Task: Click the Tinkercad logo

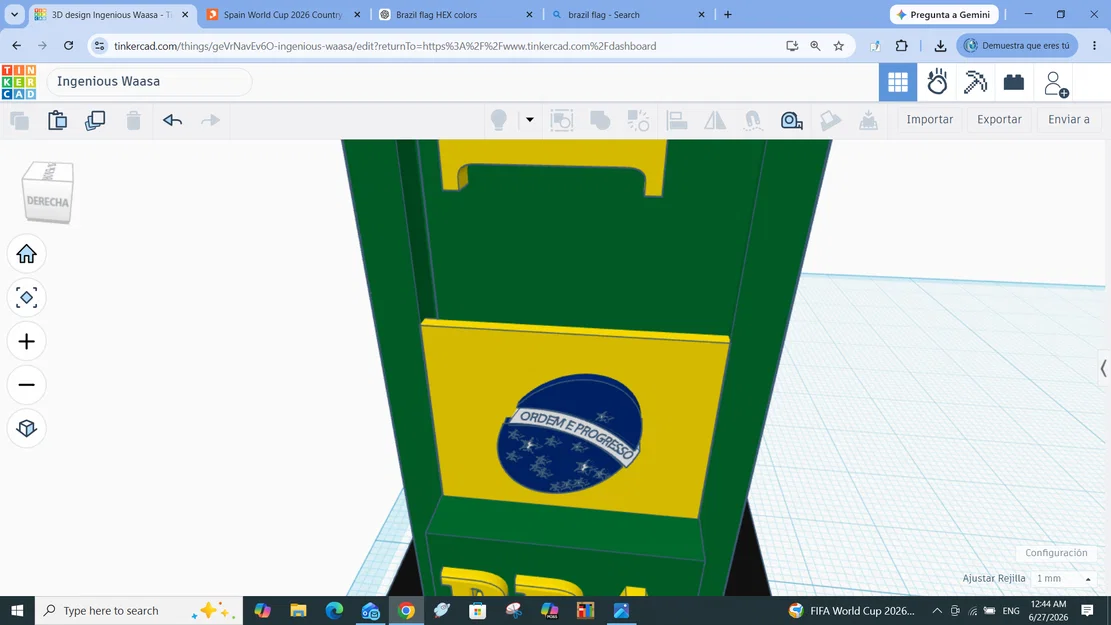Action: tap(19, 81)
